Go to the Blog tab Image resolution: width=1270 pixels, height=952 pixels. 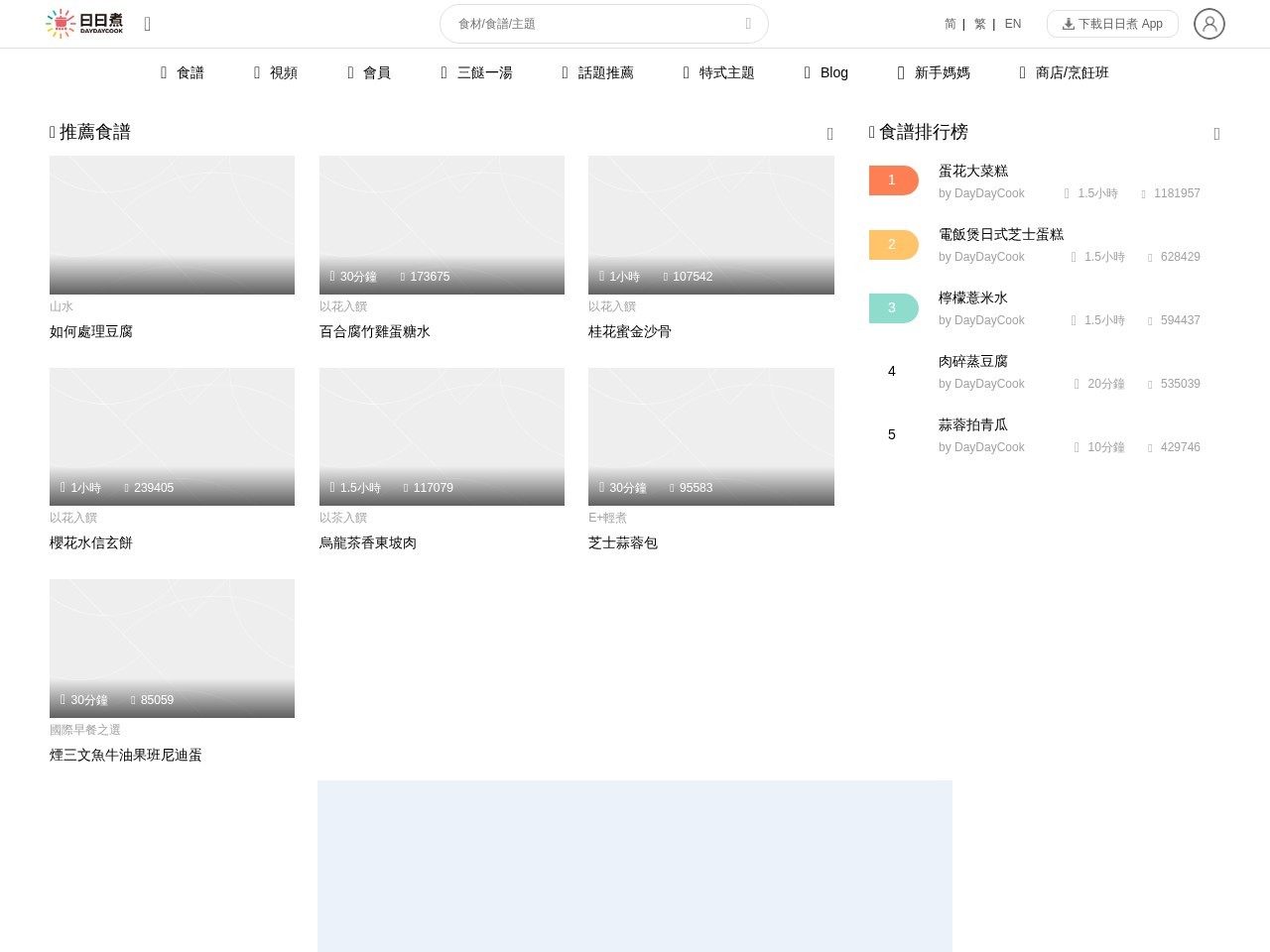(x=826, y=72)
